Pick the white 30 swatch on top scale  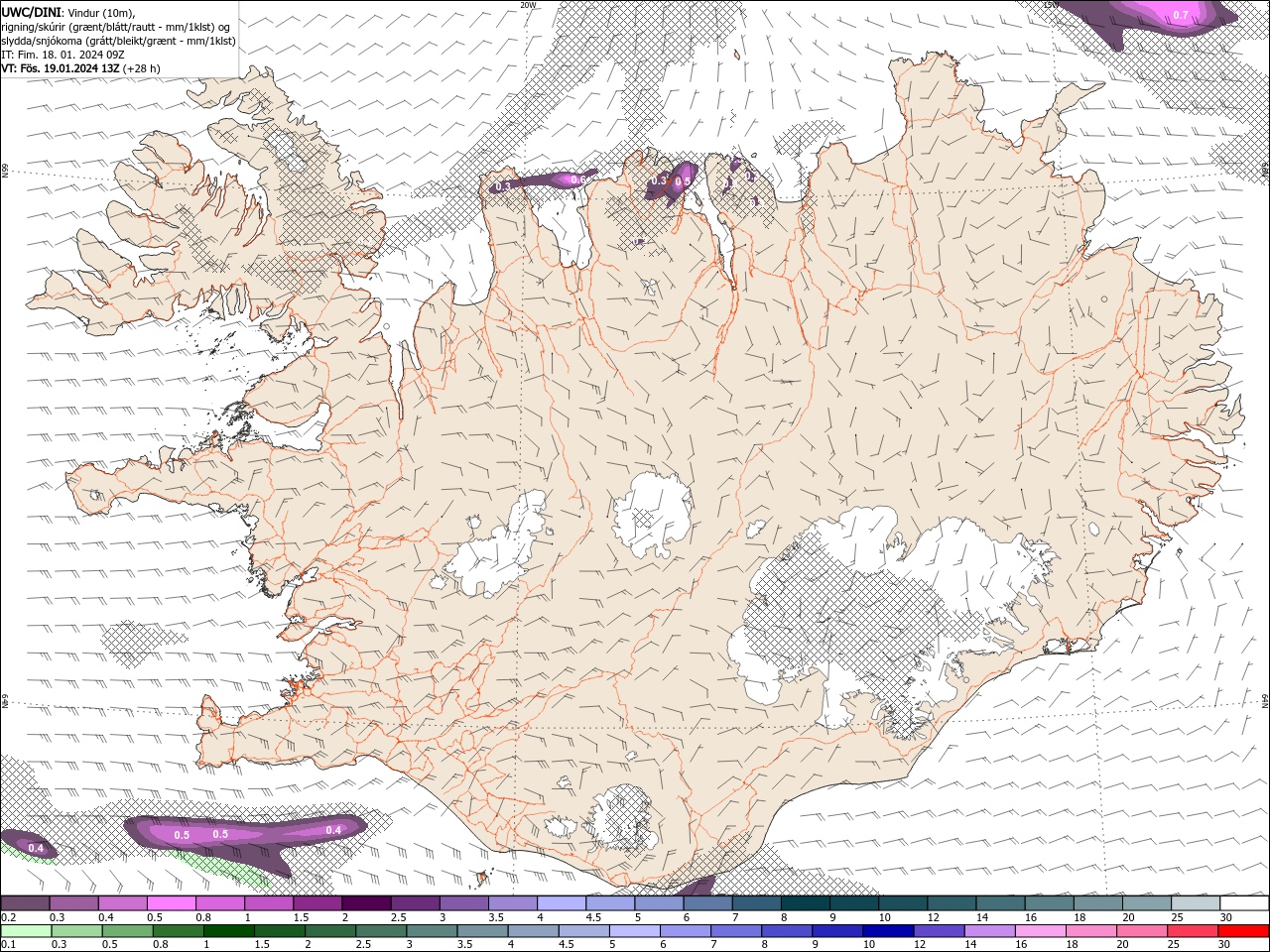pyautogui.click(x=1244, y=903)
